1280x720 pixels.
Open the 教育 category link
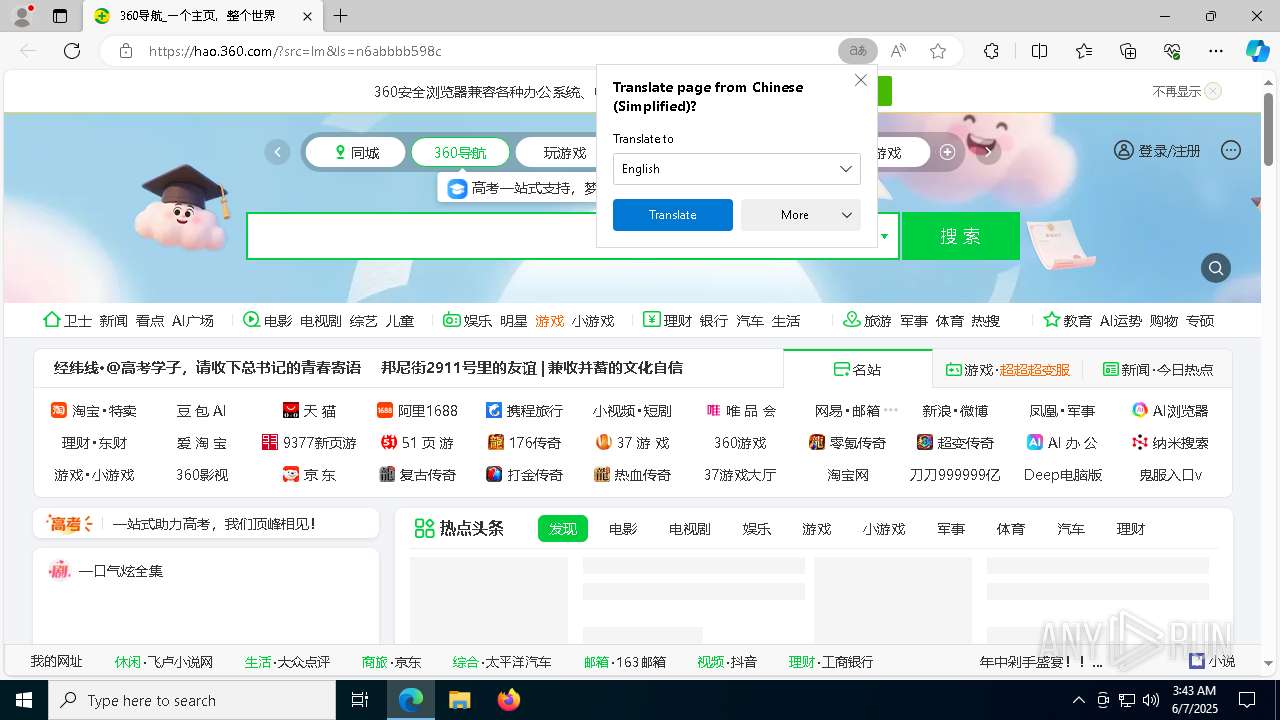click(x=1078, y=321)
